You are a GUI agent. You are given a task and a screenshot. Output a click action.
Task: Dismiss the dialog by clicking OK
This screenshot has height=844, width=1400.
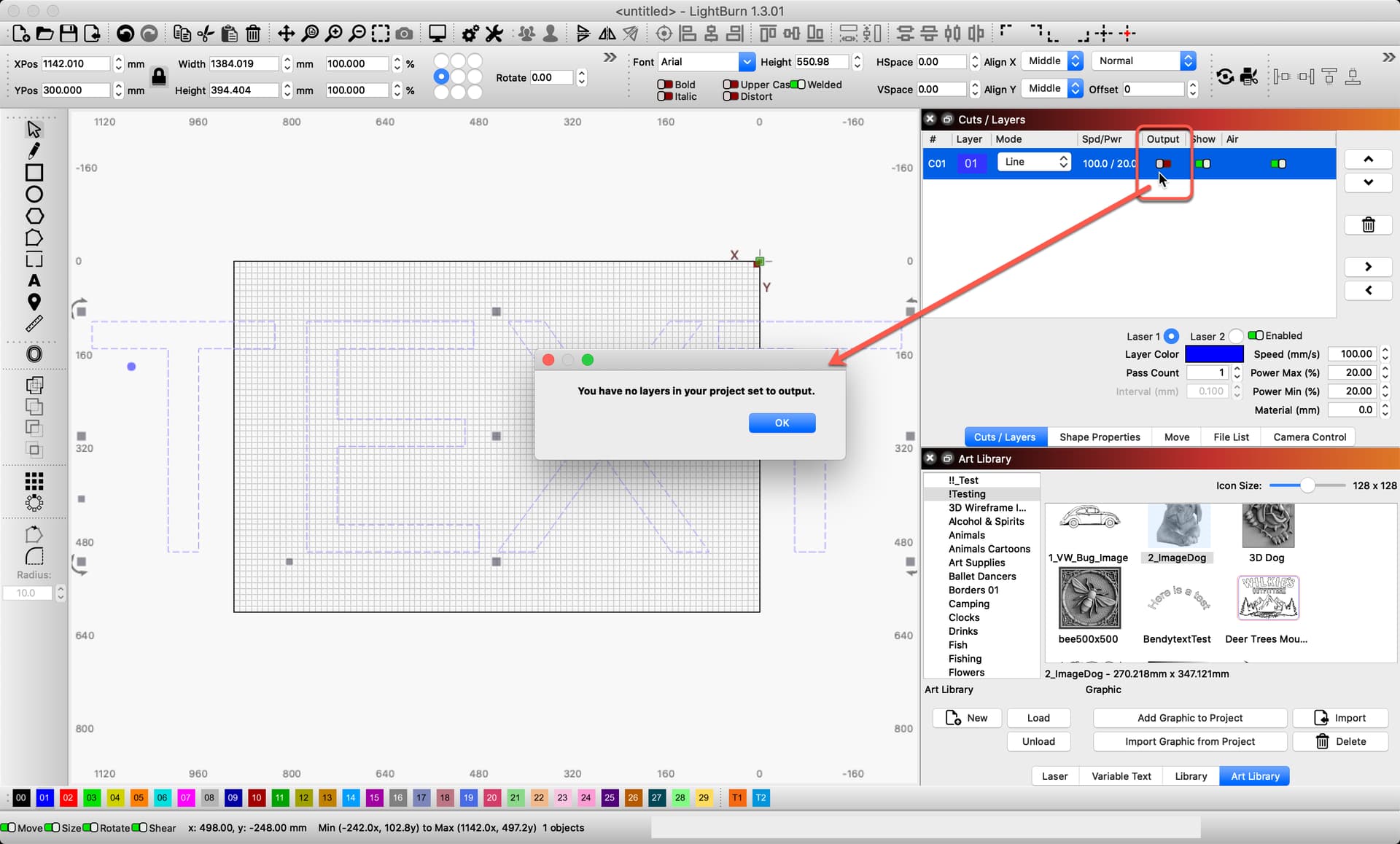point(782,423)
